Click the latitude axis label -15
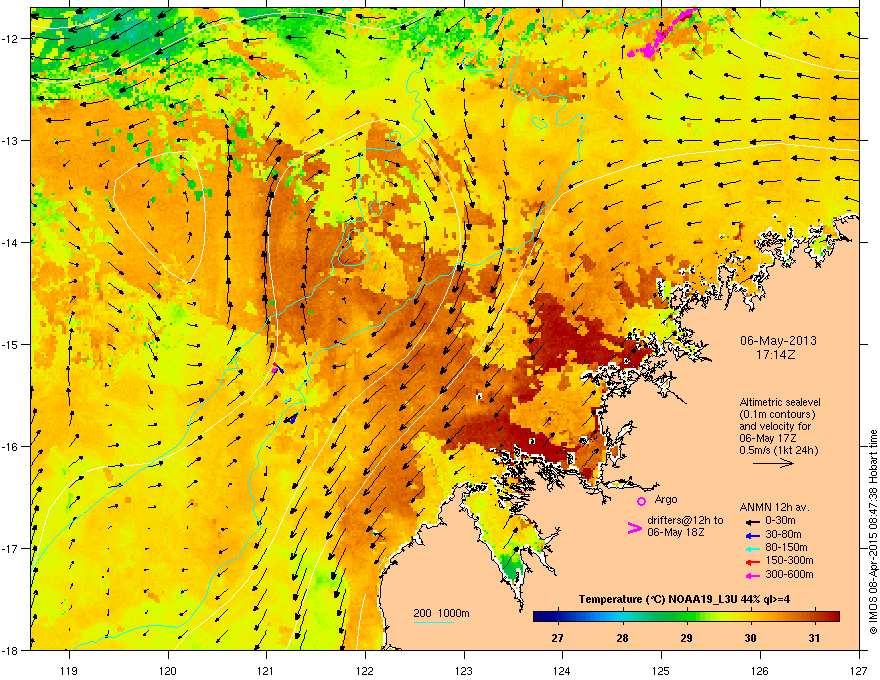 coord(10,344)
